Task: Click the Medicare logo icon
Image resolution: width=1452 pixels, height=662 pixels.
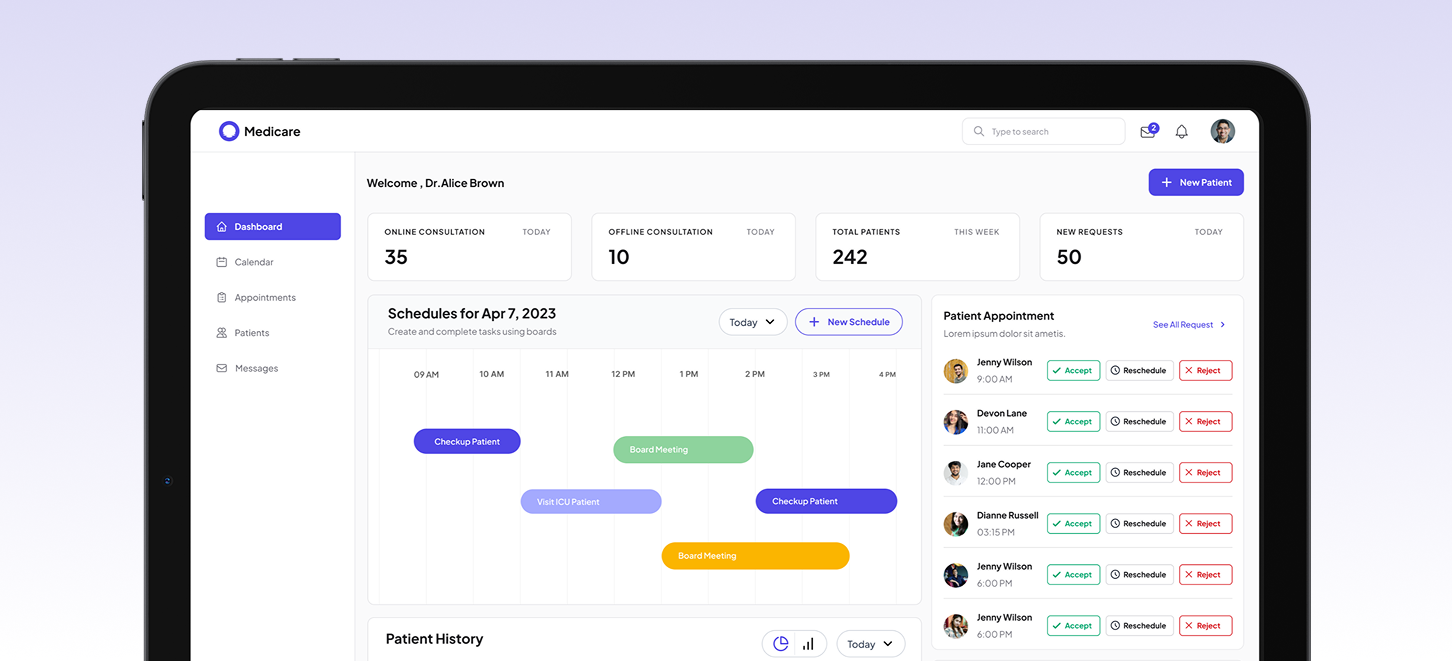Action: pyautogui.click(x=229, y=132)
